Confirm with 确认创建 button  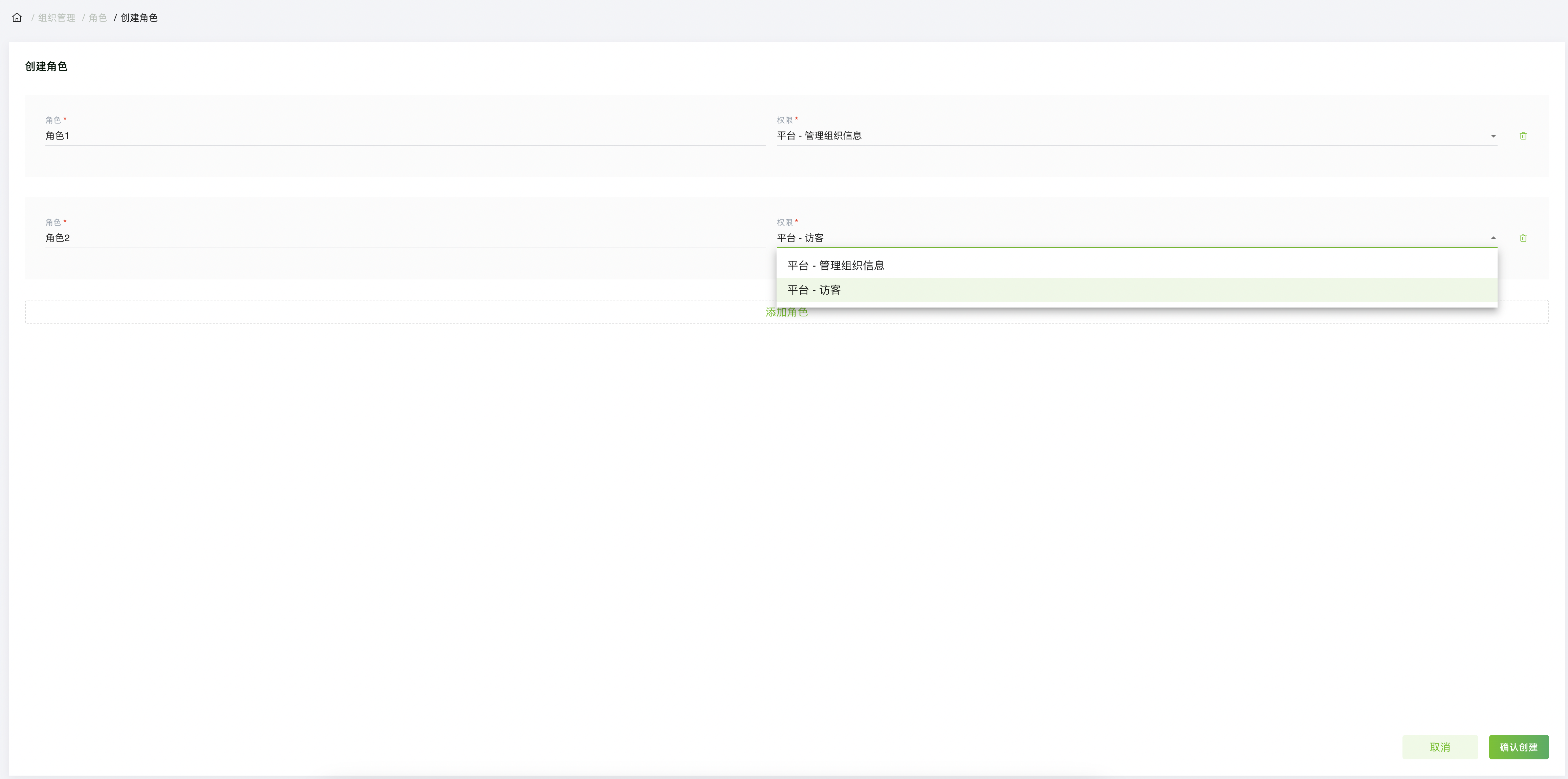click(x=1519, y=747)
